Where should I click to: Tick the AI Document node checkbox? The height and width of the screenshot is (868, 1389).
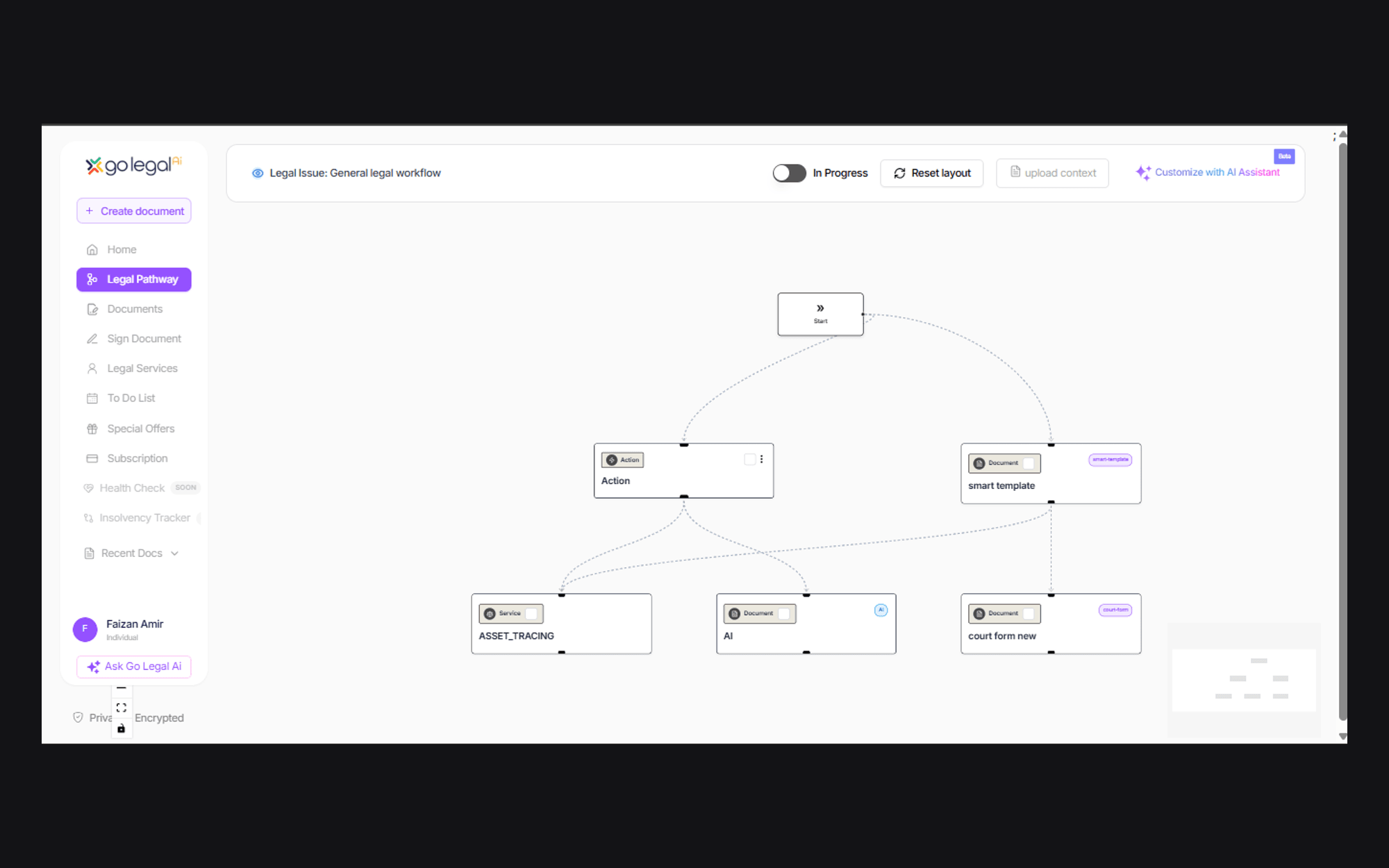click(x=784, y=614)
